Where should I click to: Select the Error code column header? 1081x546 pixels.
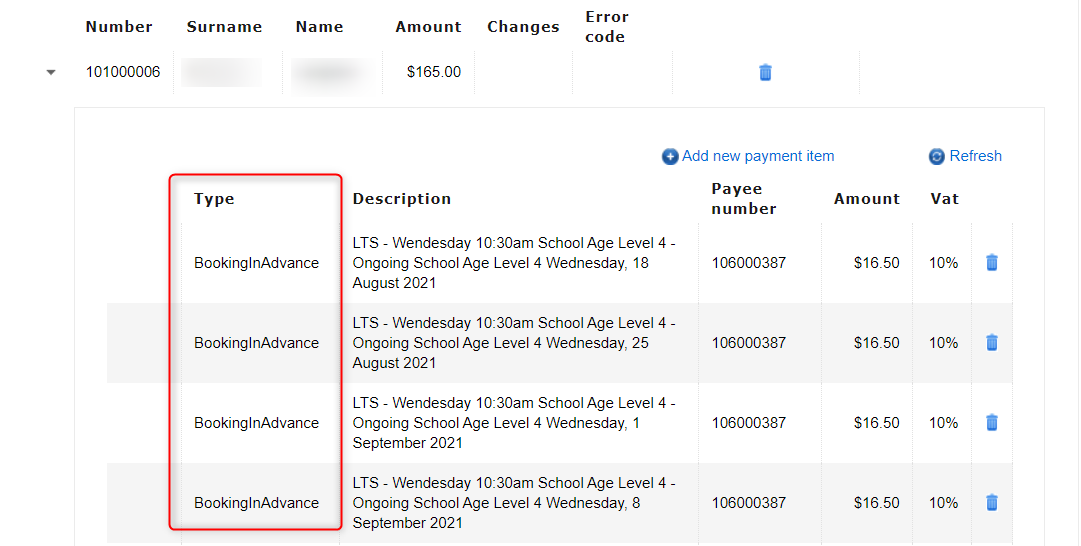606,27
